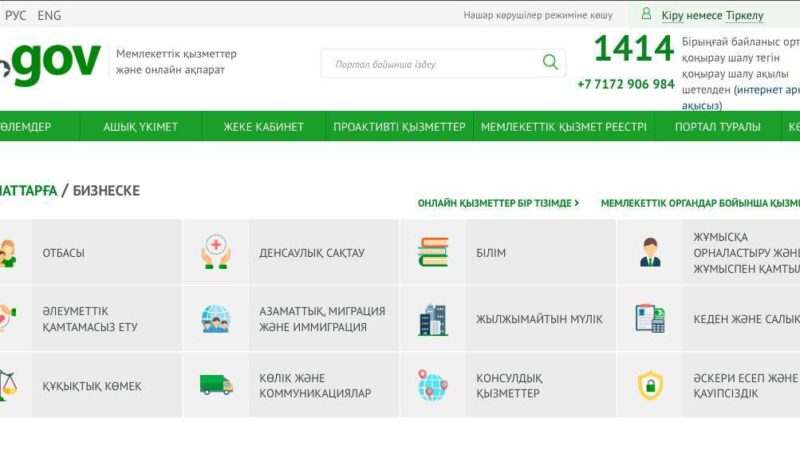Open the Портал туралы menu item
Image resolution: width=800 pixels, height=450 pixels.
(x=717, y=127)
